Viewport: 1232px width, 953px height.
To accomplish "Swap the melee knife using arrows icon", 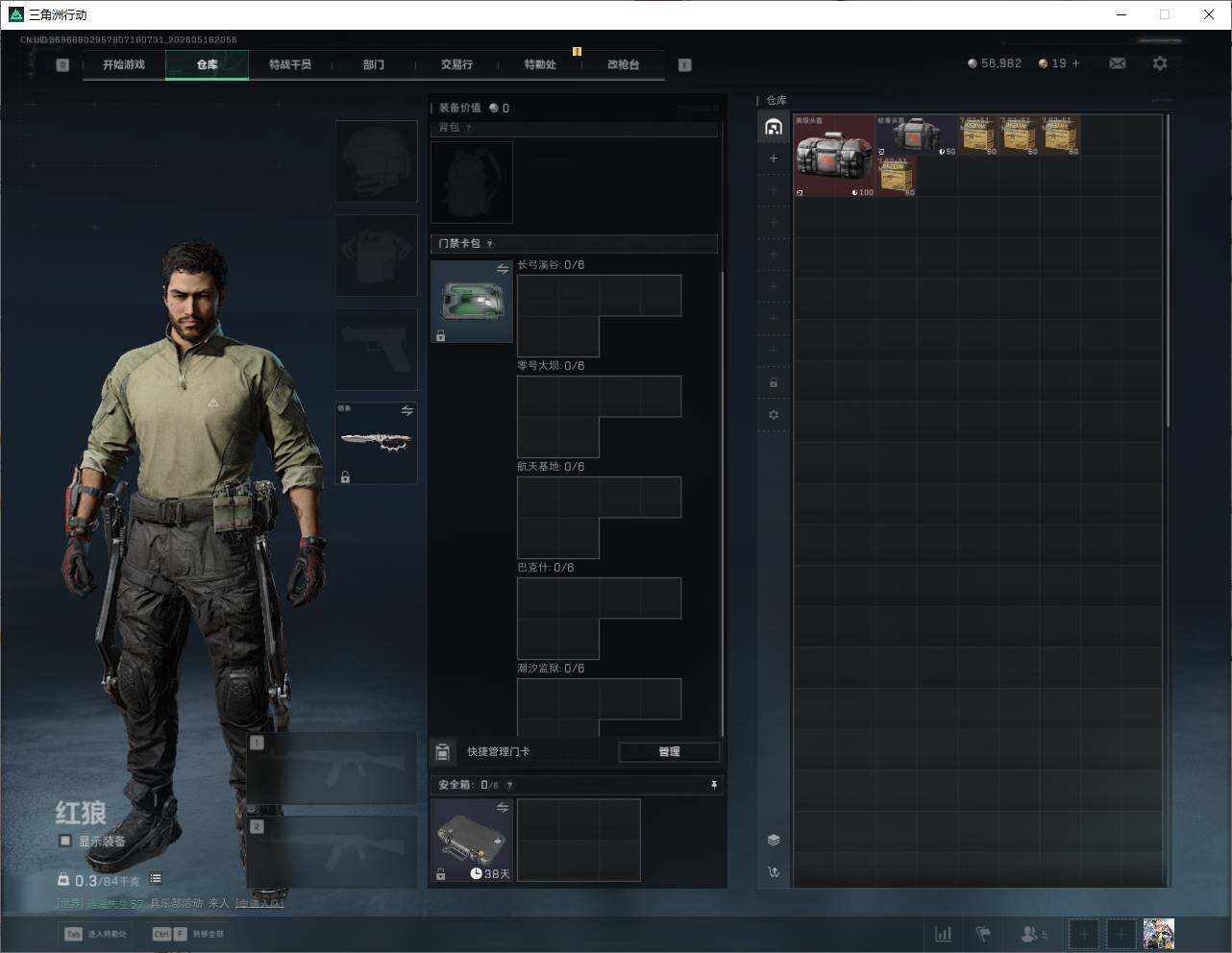I will 407,410.
